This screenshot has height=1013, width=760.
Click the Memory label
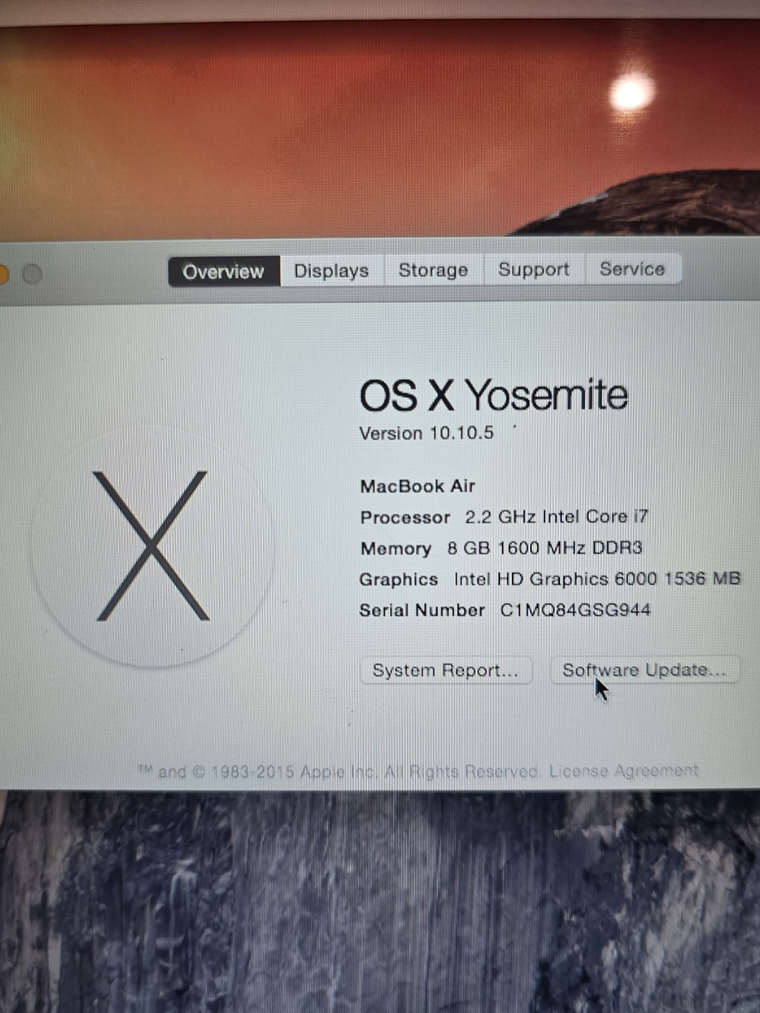click(396, 548)
